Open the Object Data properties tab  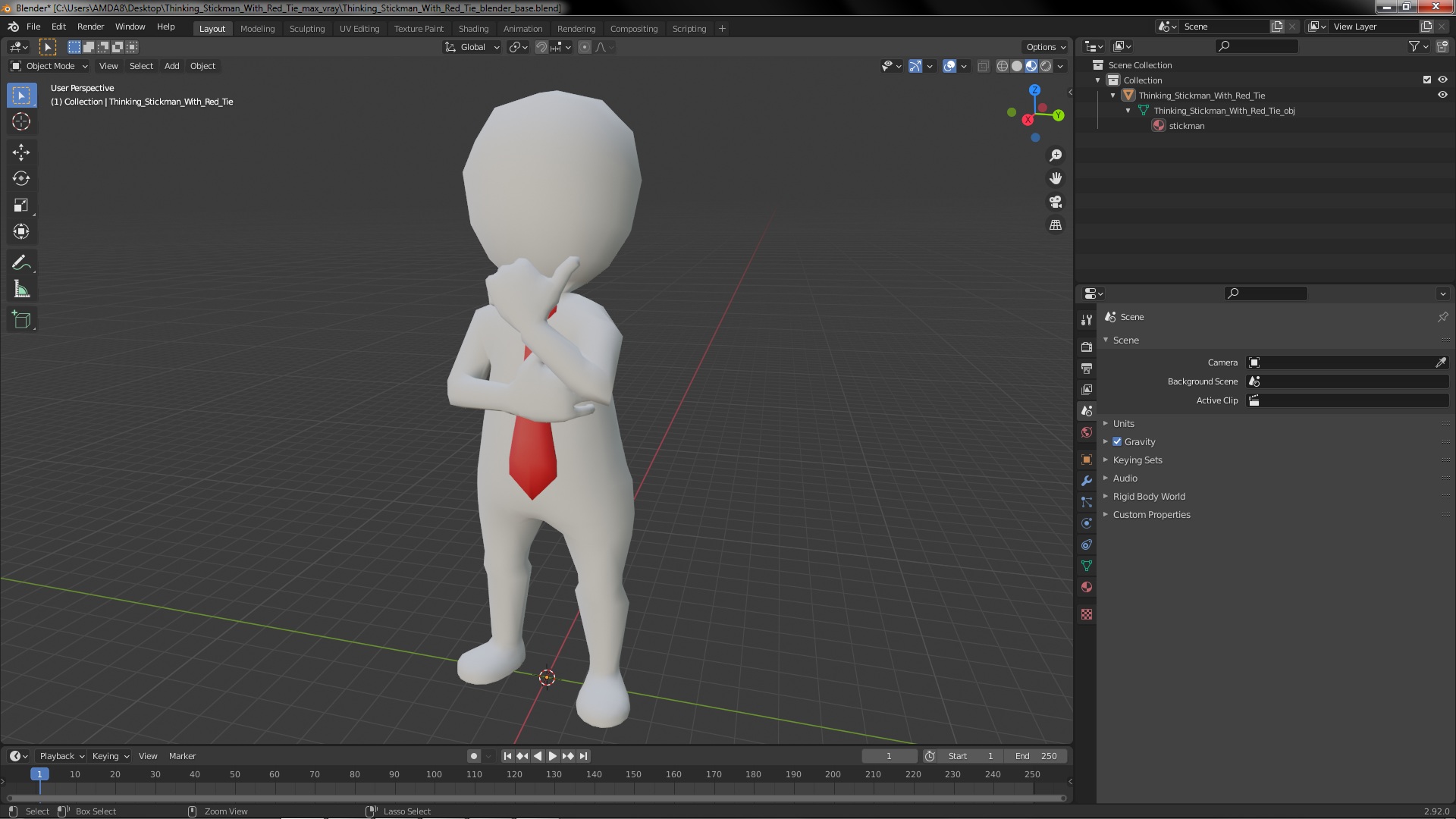click(x=1087, y=566)
